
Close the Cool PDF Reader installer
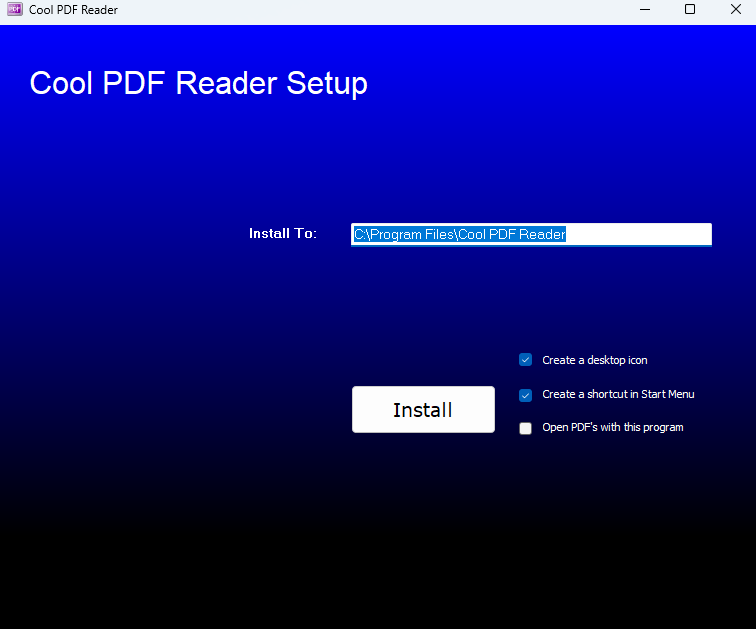tap(736, 10)
